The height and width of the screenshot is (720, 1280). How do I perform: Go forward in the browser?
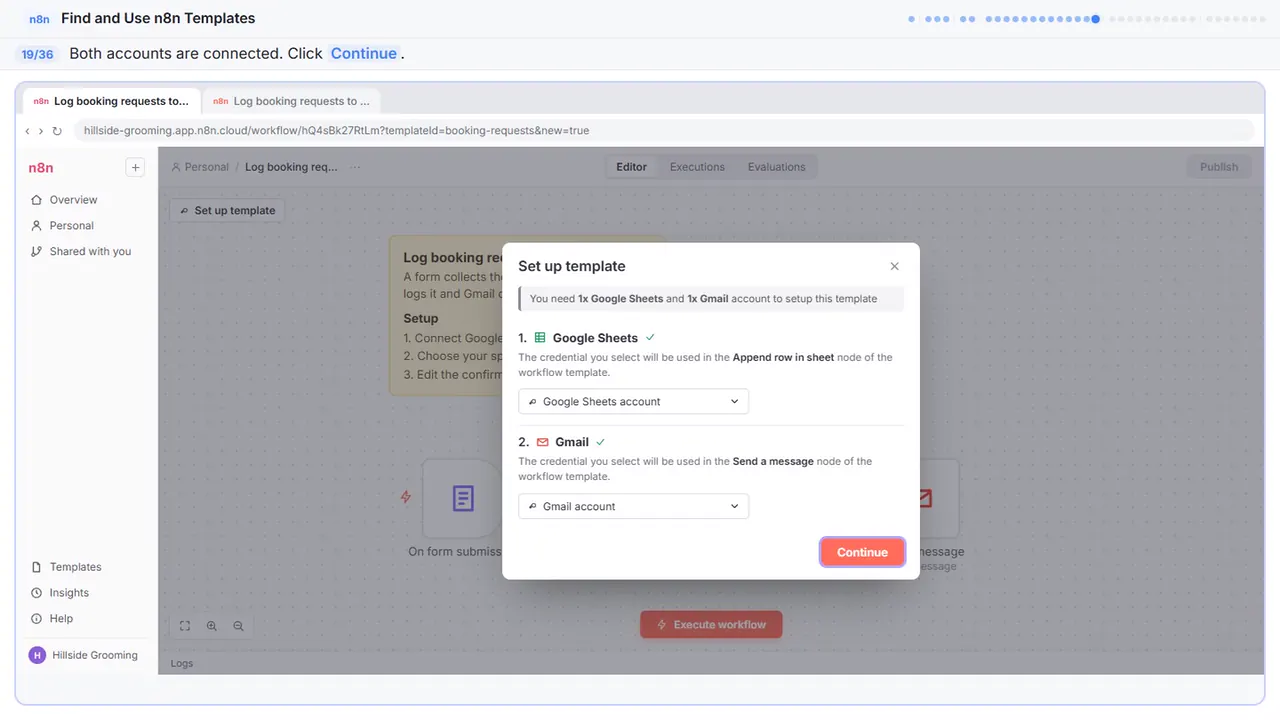(41, 131)
